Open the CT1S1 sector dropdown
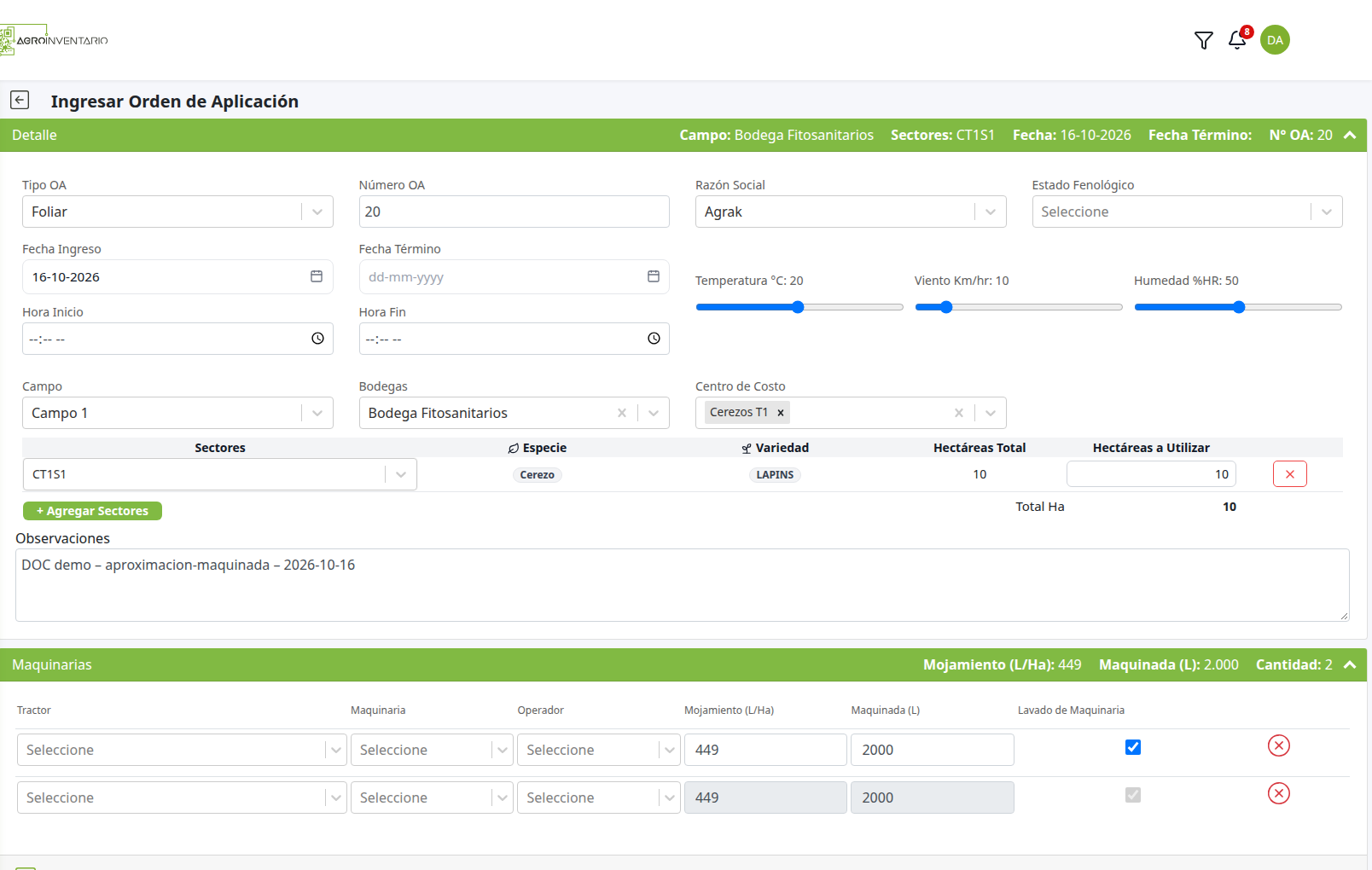 220,474
